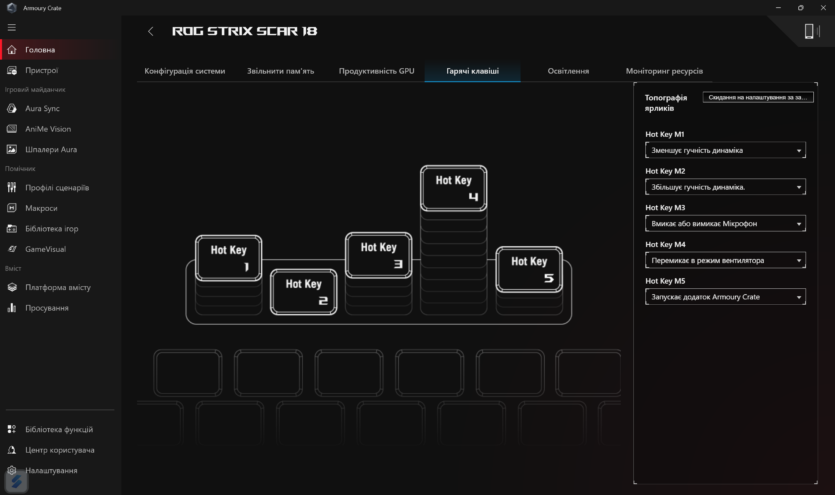
Task: Open the Hot Key M4 dropdown
Action: [725, 260]
